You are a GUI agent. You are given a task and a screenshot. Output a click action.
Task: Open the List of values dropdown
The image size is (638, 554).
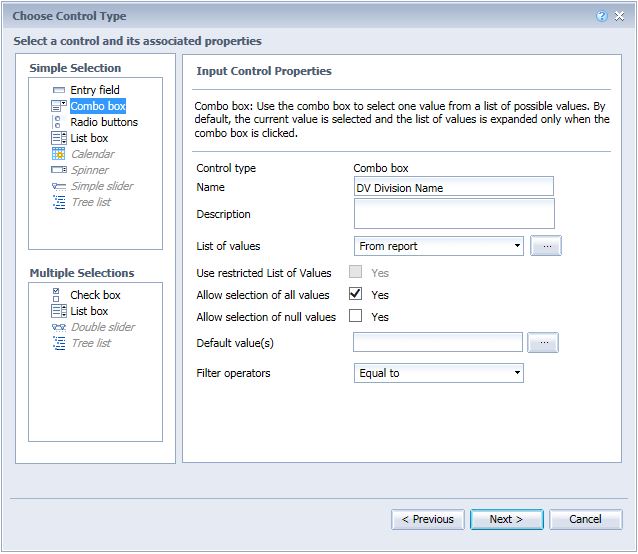pos(439,246)
